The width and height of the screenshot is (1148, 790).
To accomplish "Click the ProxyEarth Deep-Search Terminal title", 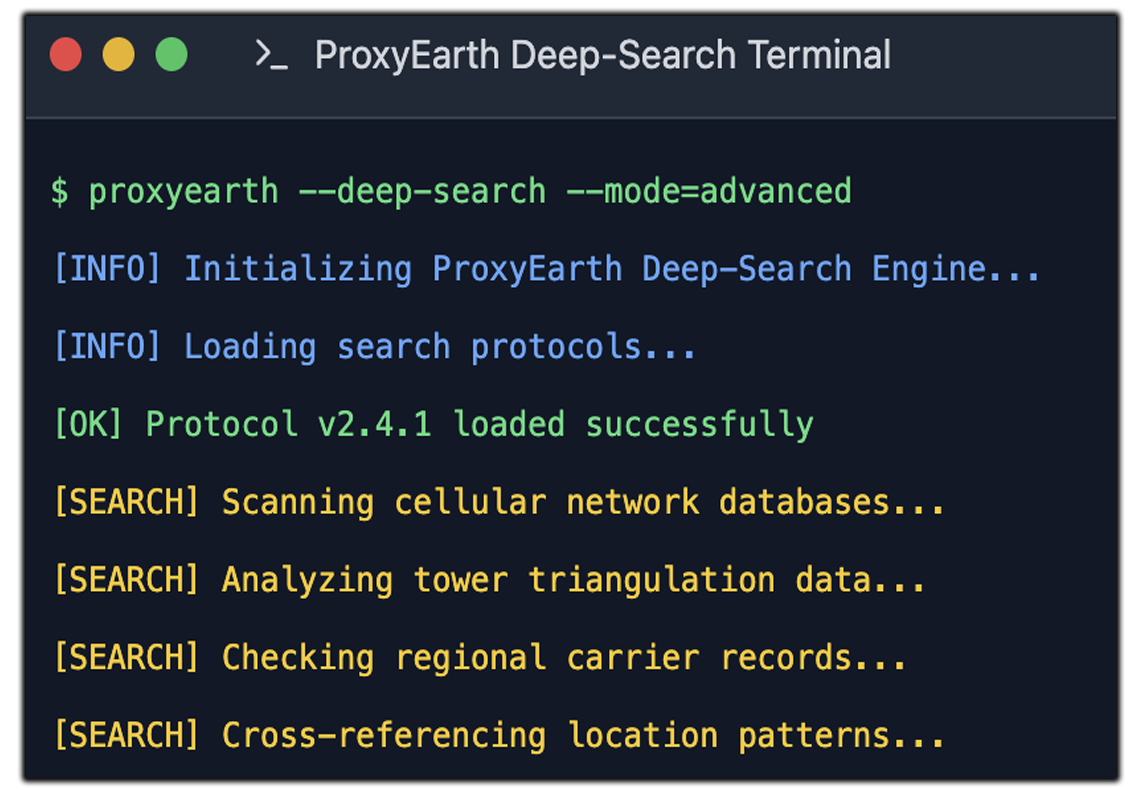I will [x=602, y=55].
